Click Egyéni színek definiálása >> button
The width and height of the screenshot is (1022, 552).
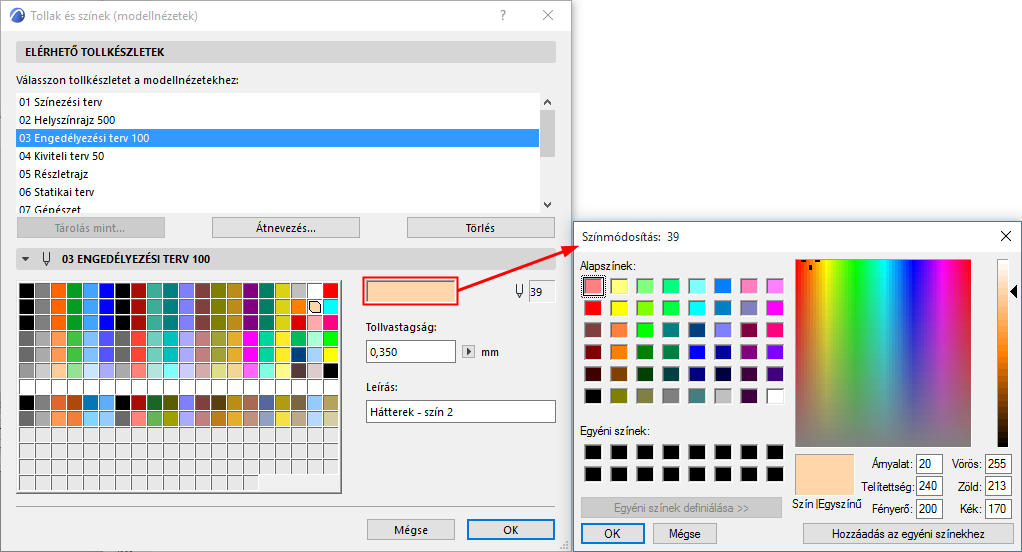[x=681, y=508]
